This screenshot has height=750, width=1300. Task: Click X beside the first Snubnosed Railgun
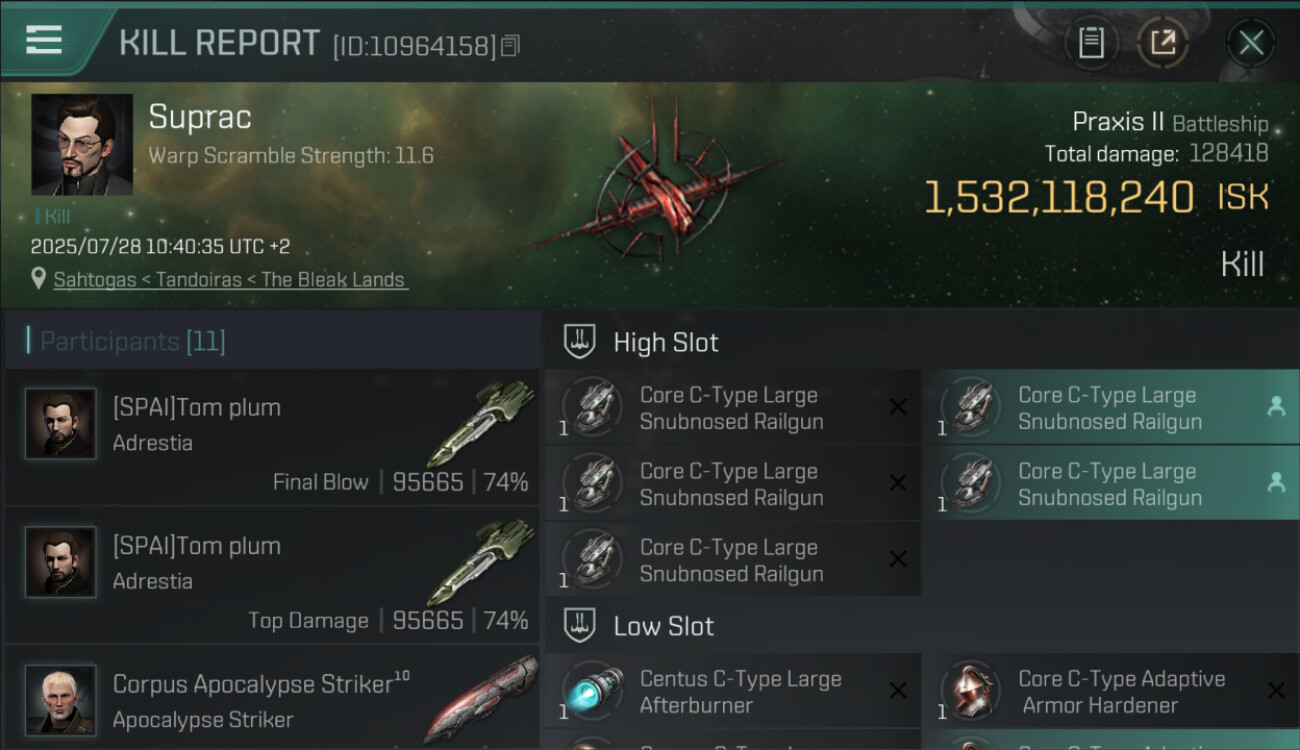[898, 407]
